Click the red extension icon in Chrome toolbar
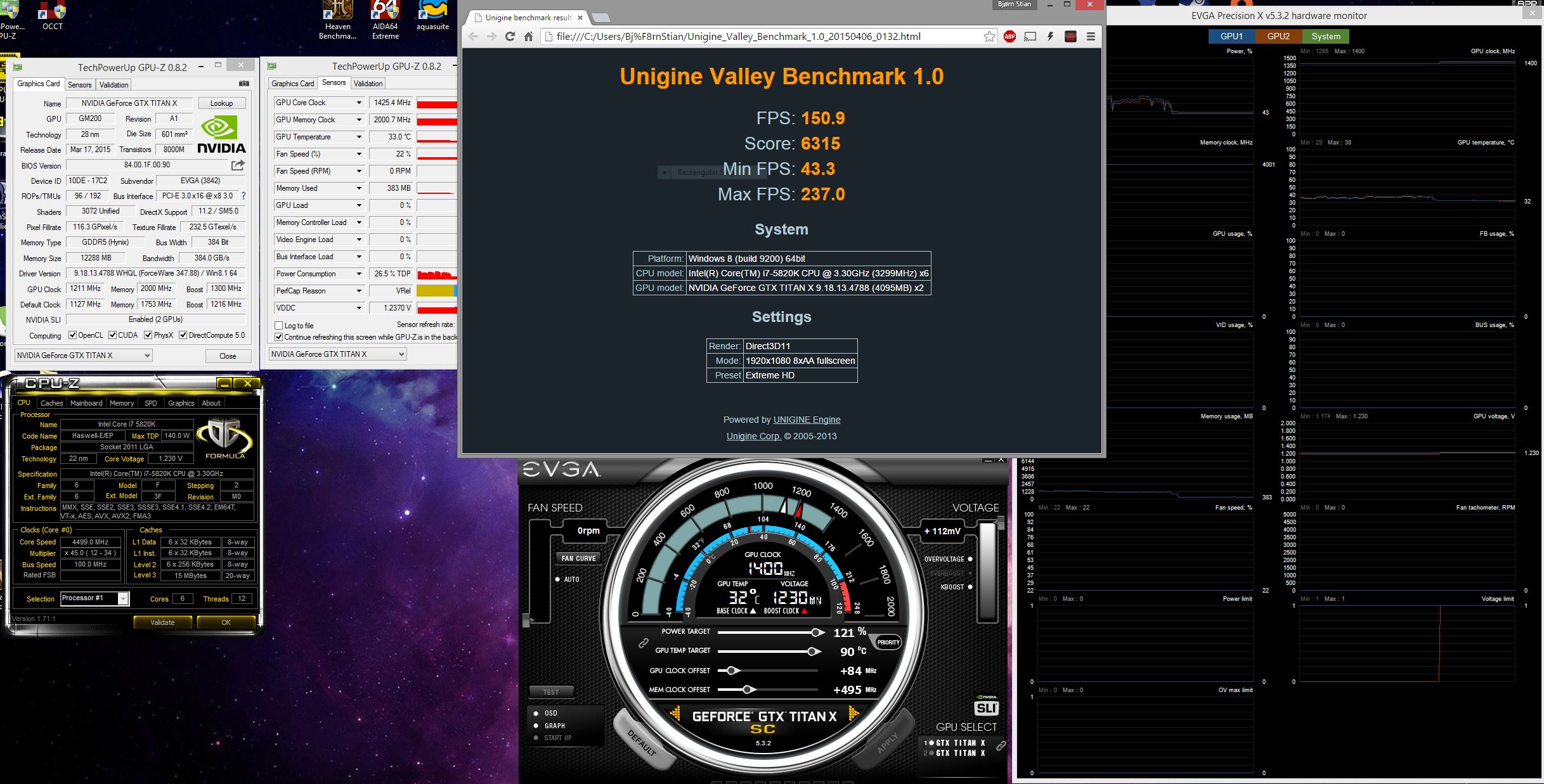 coord(1070,37)
